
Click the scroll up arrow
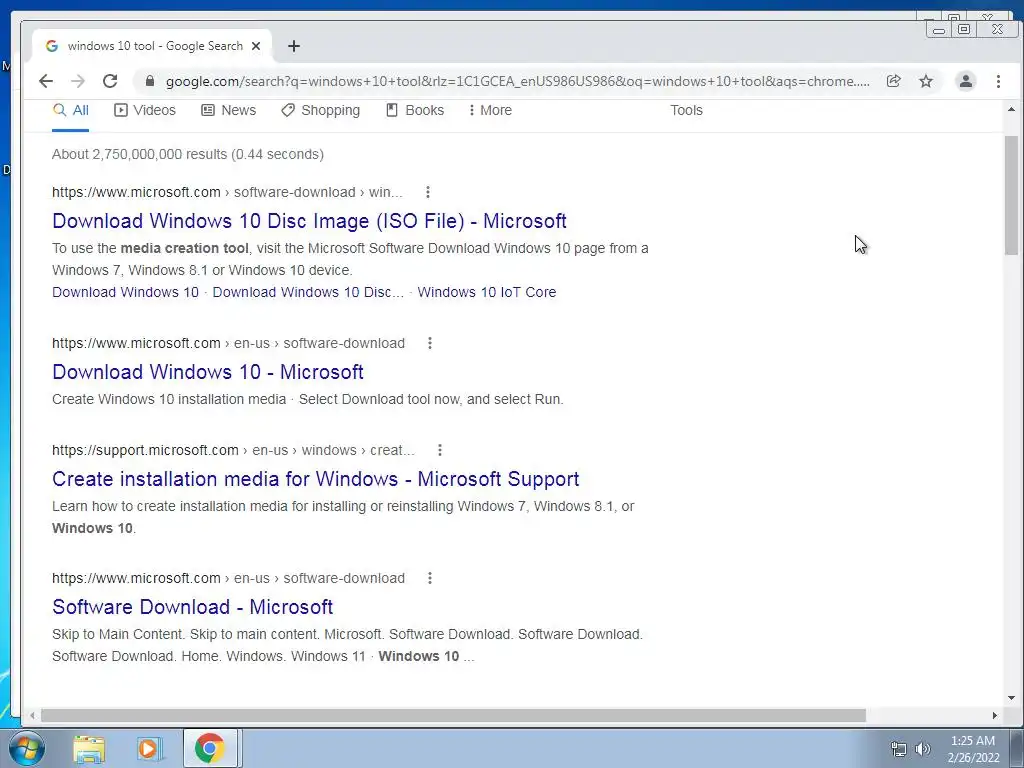click(x=1011, y=110)
